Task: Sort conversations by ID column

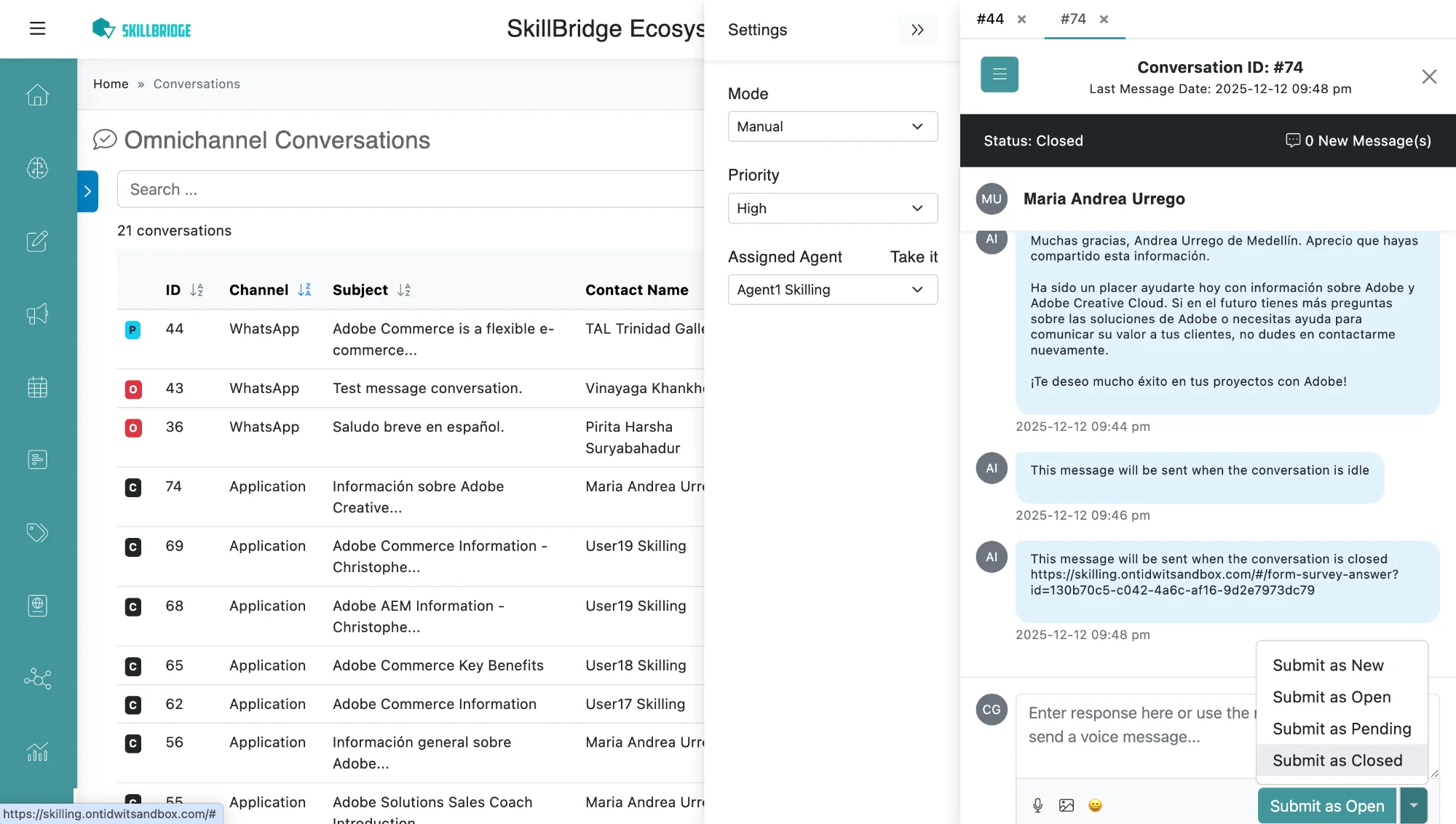Action: pyautogui.click(x=197, y=290)
